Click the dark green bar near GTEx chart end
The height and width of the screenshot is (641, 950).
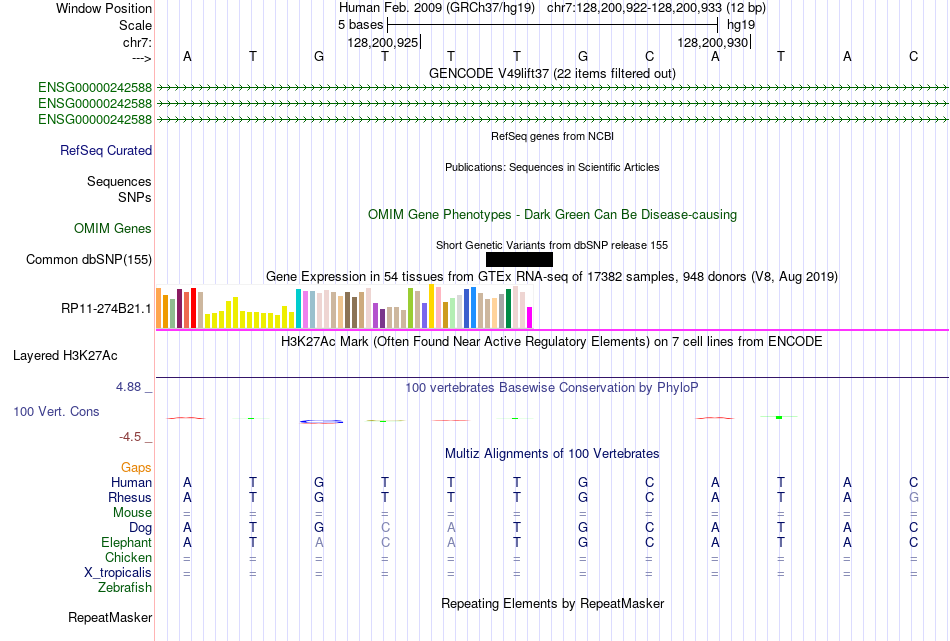508,308
